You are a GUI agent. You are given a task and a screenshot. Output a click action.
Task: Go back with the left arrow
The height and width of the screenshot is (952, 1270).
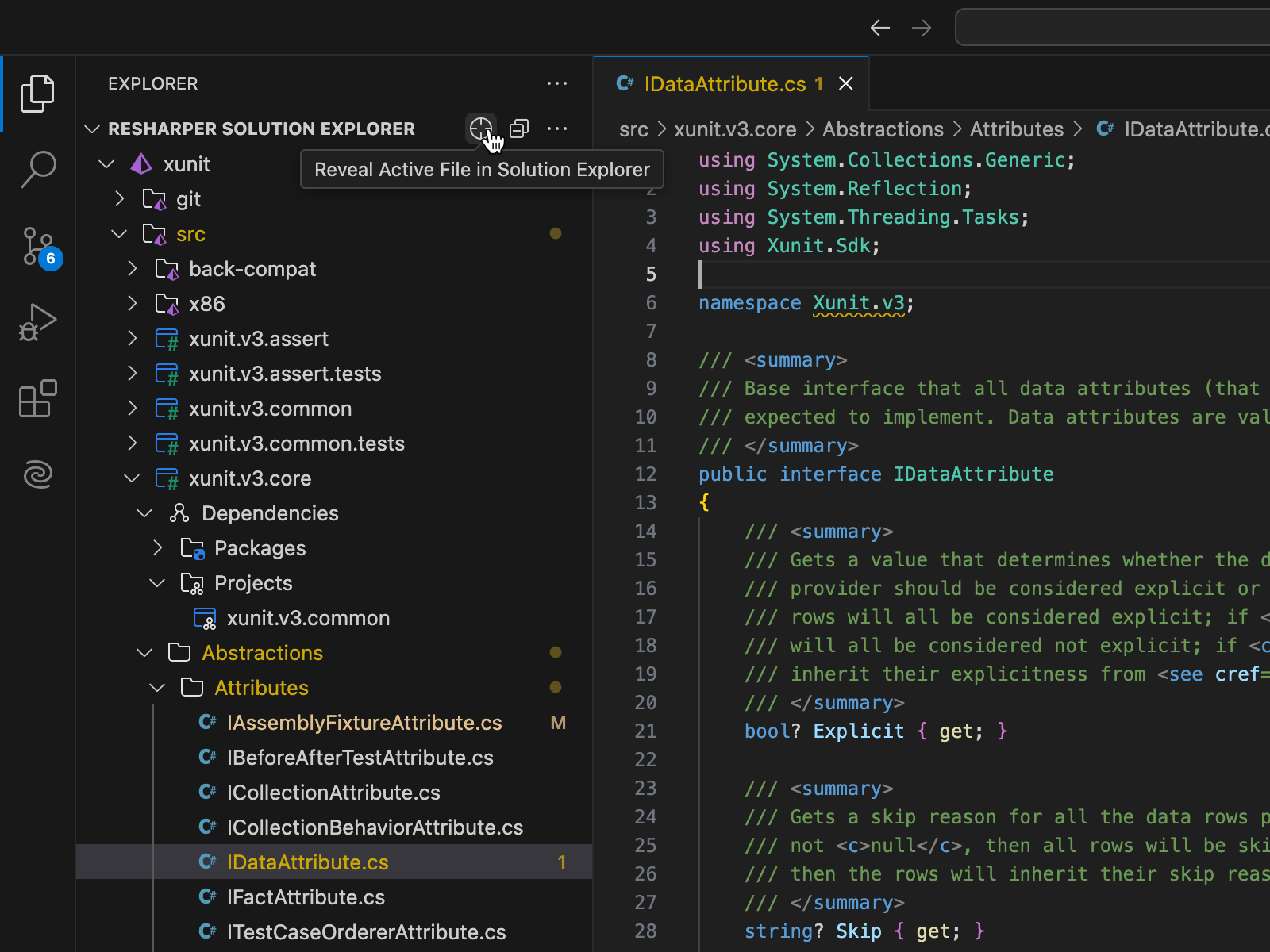coord(879,28)
